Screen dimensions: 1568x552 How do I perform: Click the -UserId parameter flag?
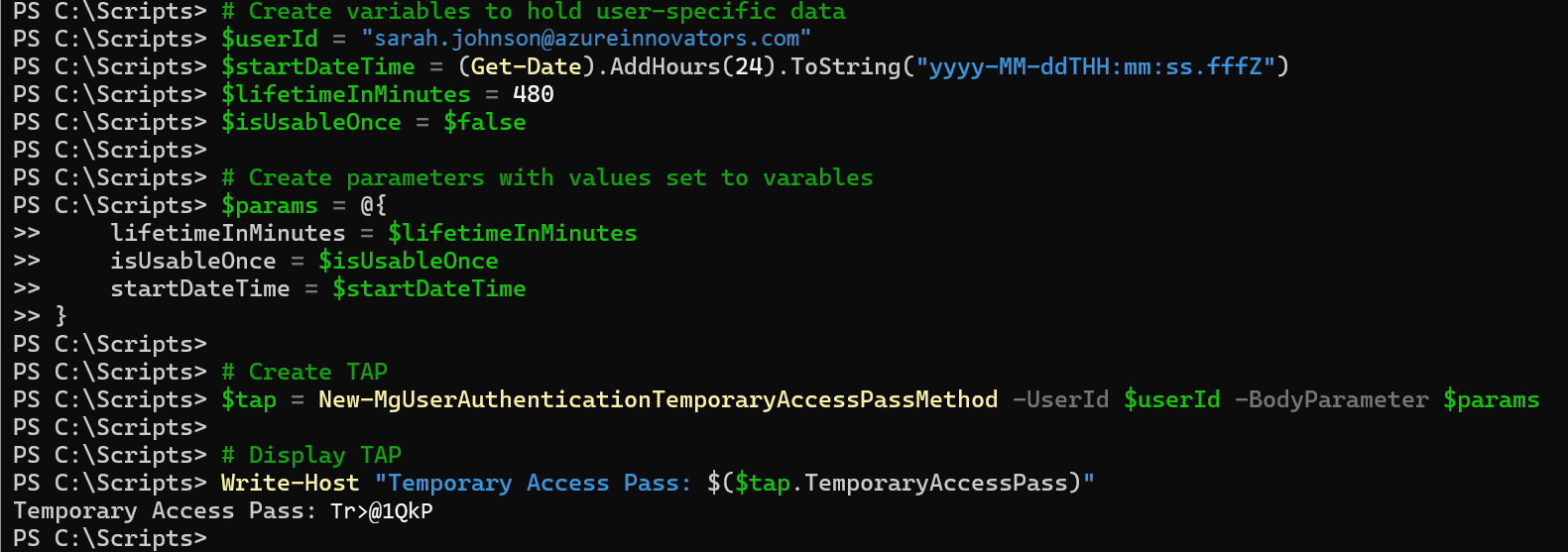click(1060, 399)
